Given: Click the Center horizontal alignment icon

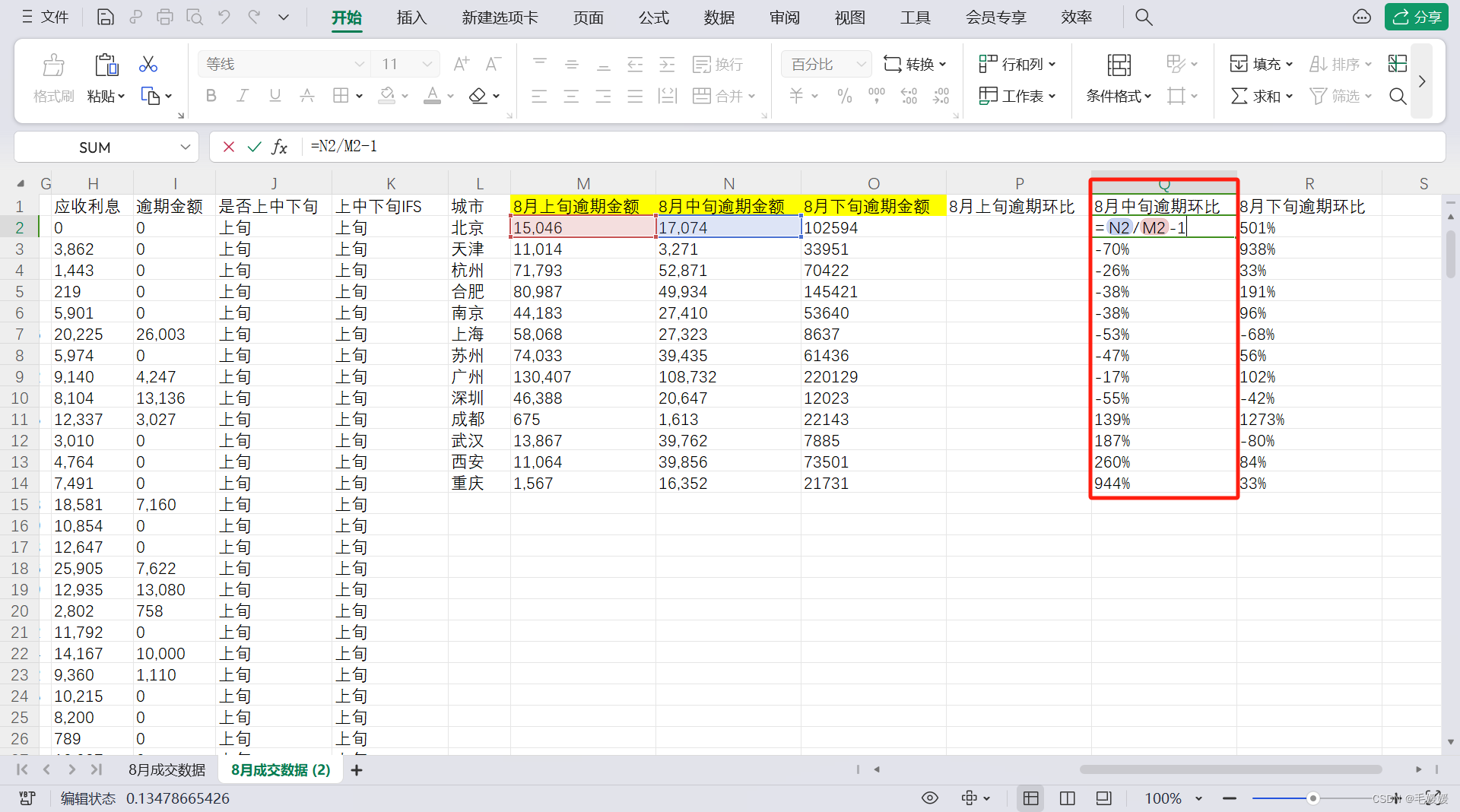Looking at the screenshot, I should pos(571,96).
